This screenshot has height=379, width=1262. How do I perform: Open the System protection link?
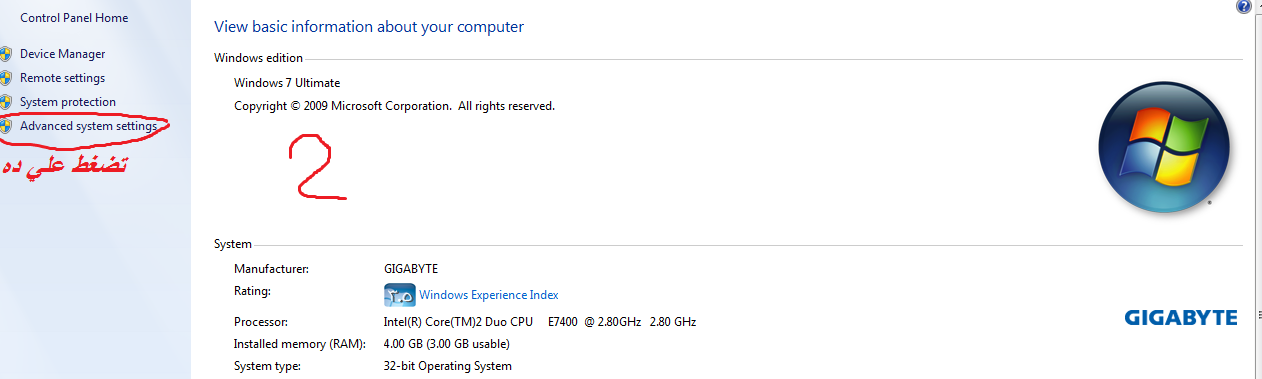68,102
